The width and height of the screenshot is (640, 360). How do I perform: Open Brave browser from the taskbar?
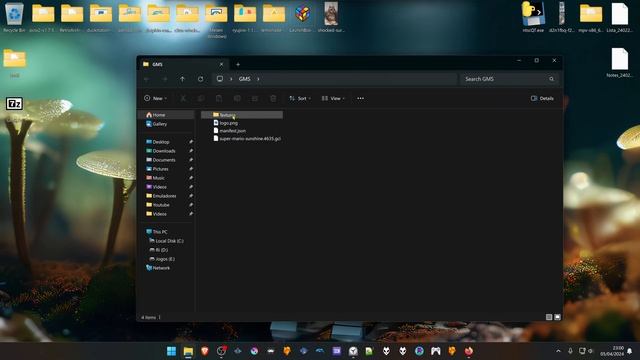pyautogui.click(x=204, y=351)
